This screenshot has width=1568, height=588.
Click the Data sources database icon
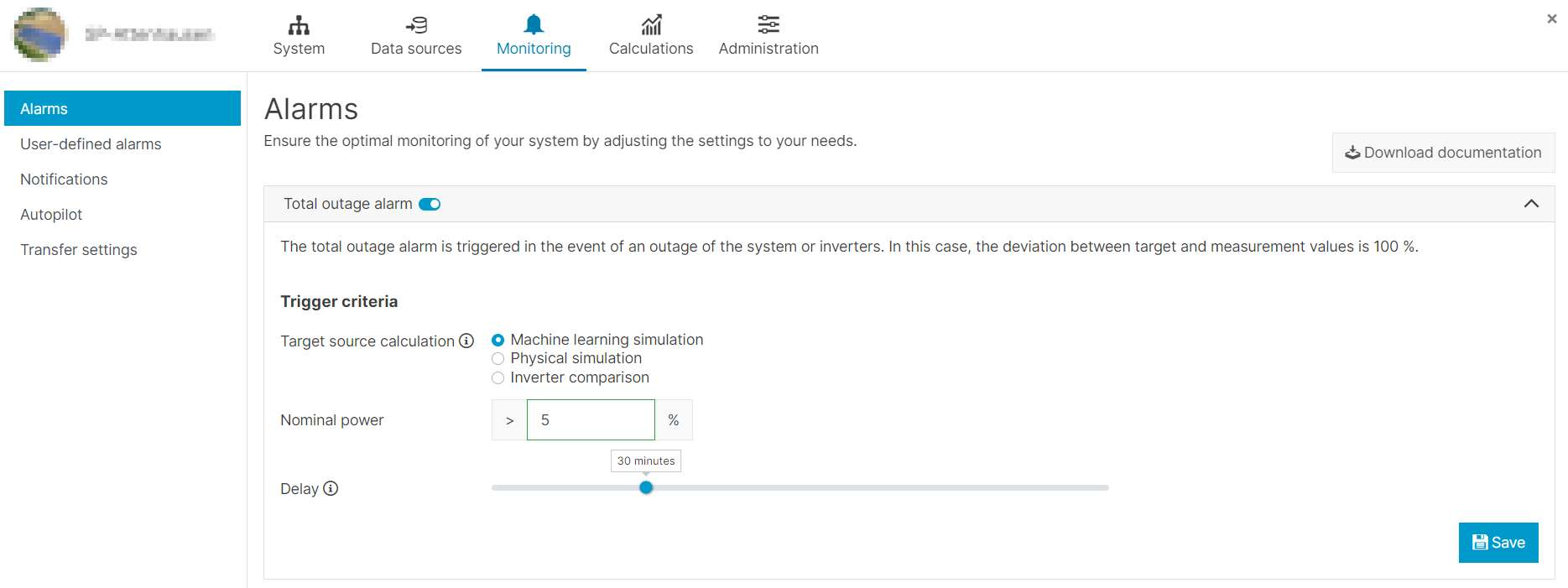pos(416,24)
